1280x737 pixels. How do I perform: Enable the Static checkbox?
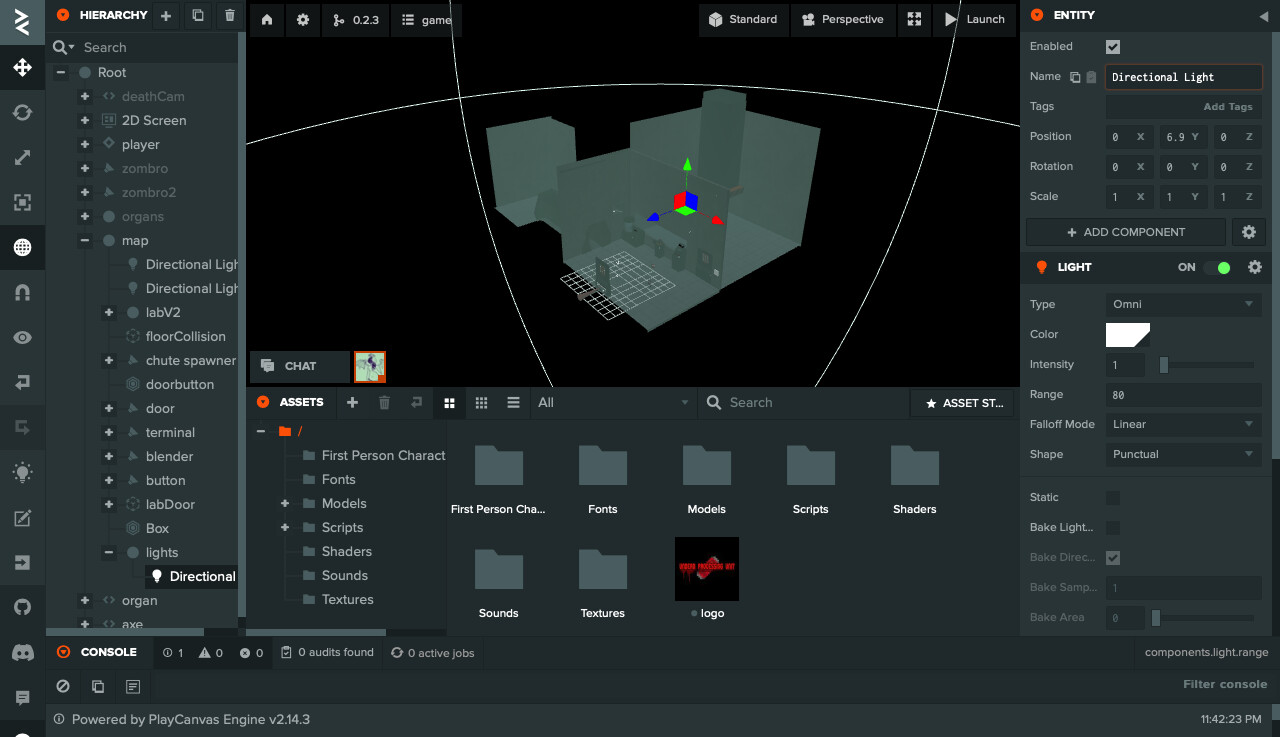point(1113,497)
